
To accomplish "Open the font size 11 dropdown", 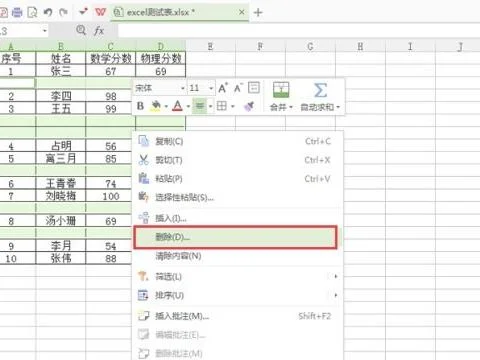I will click(211, 88).
